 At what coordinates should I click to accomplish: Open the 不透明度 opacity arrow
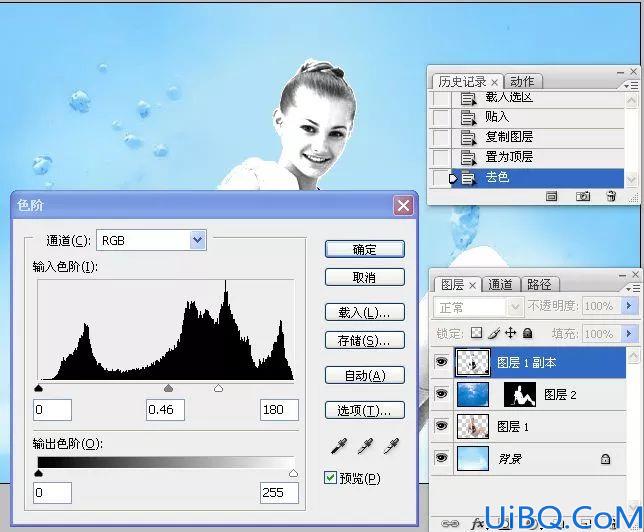click(x=628, y=306)
